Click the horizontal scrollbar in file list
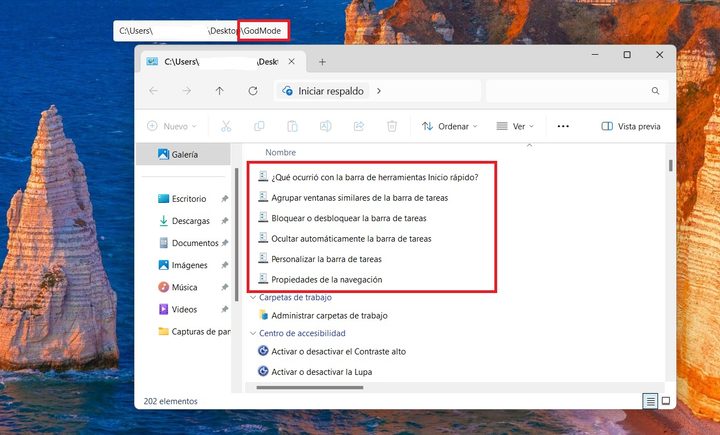The image size is (720, 435). [310, 387]
